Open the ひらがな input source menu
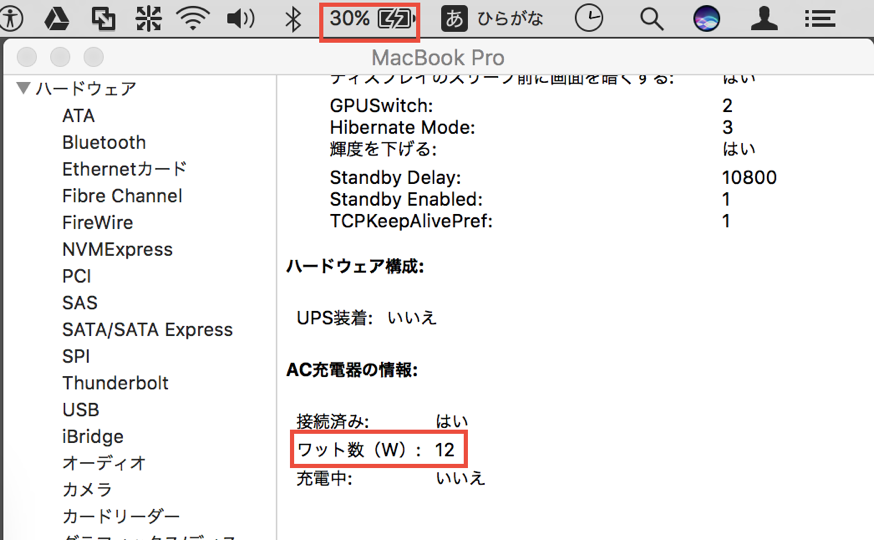 (492, 18)
